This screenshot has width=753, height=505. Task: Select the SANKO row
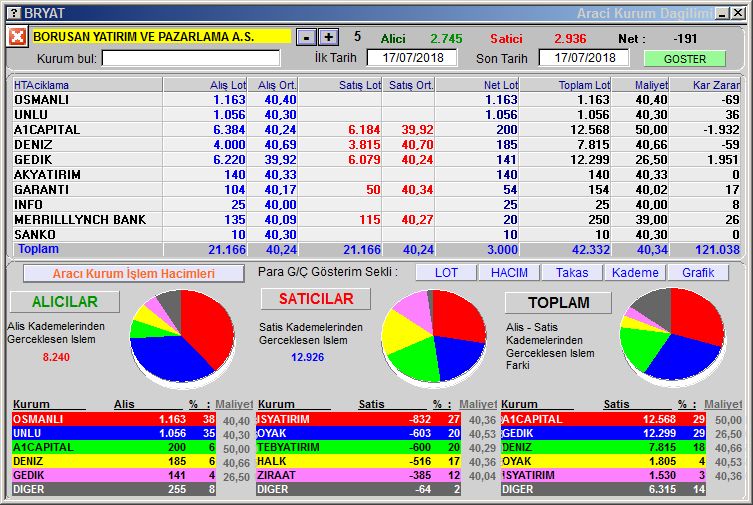[x=376, y=234]
